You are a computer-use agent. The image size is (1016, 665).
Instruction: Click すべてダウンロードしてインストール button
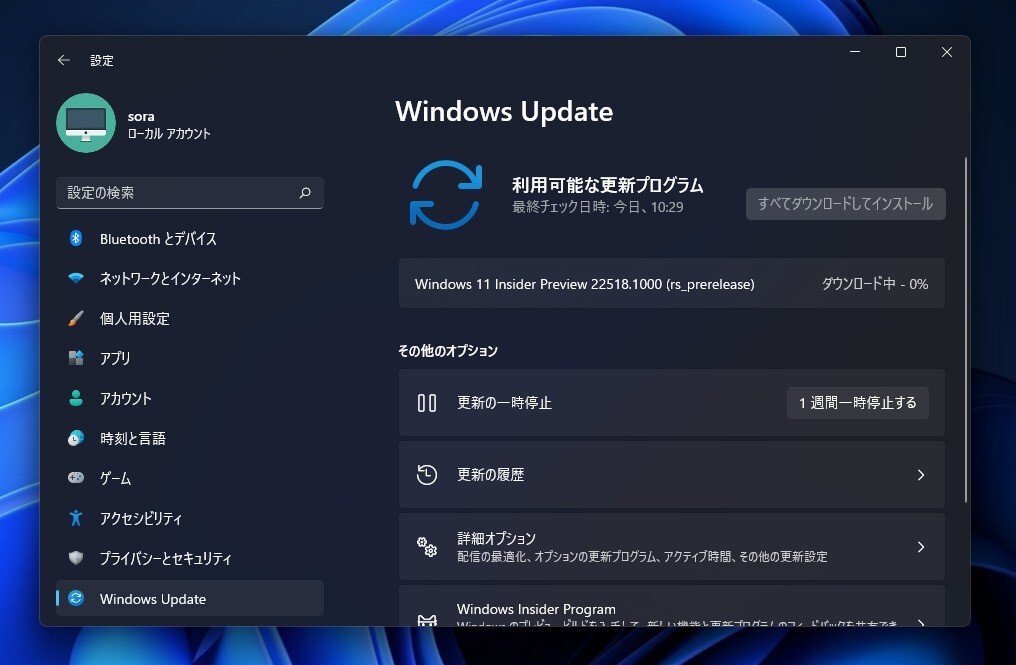pyautogui.click(x=845, y=203)
